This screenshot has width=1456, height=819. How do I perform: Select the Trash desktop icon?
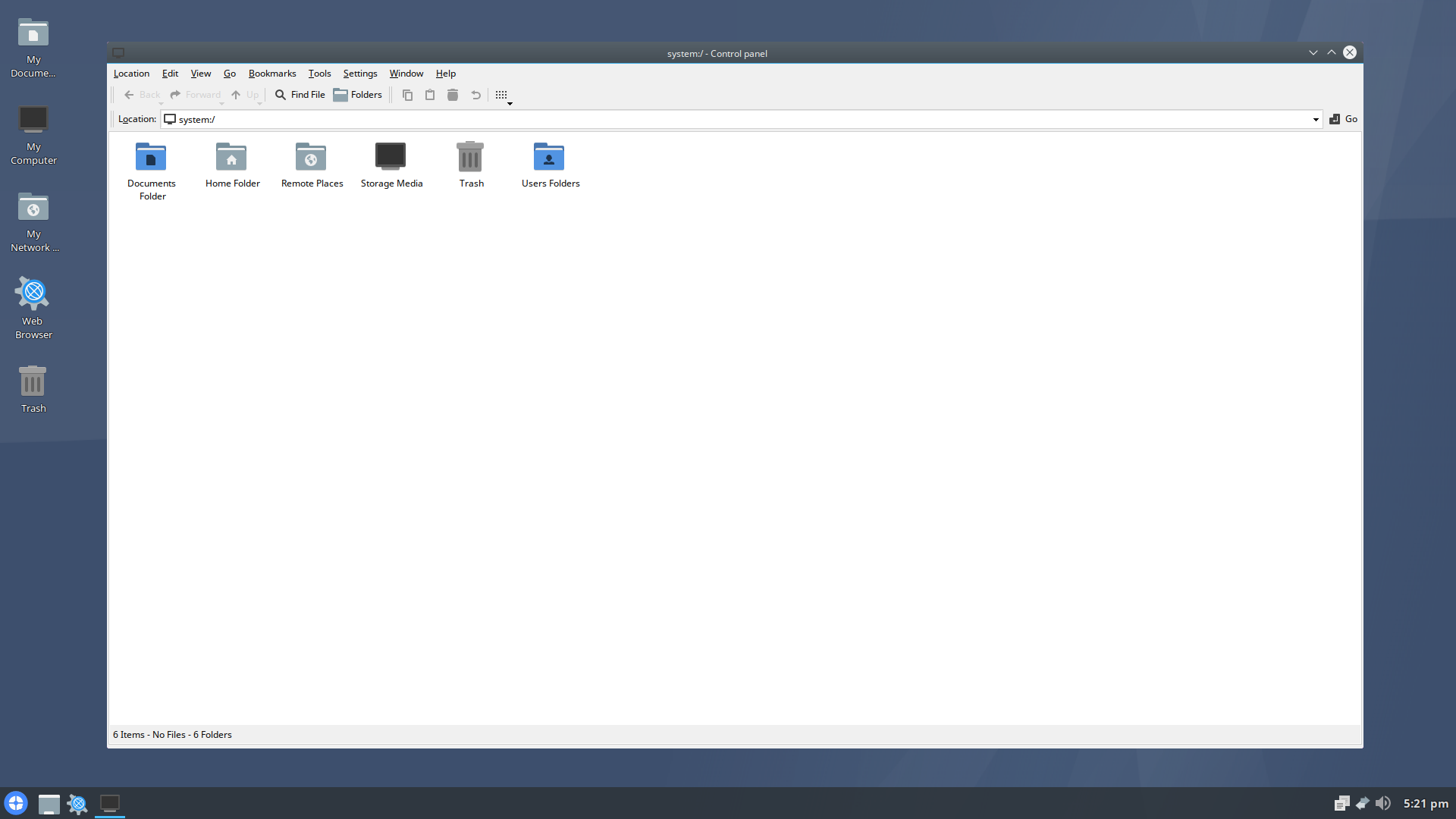(x=33, y=388)
